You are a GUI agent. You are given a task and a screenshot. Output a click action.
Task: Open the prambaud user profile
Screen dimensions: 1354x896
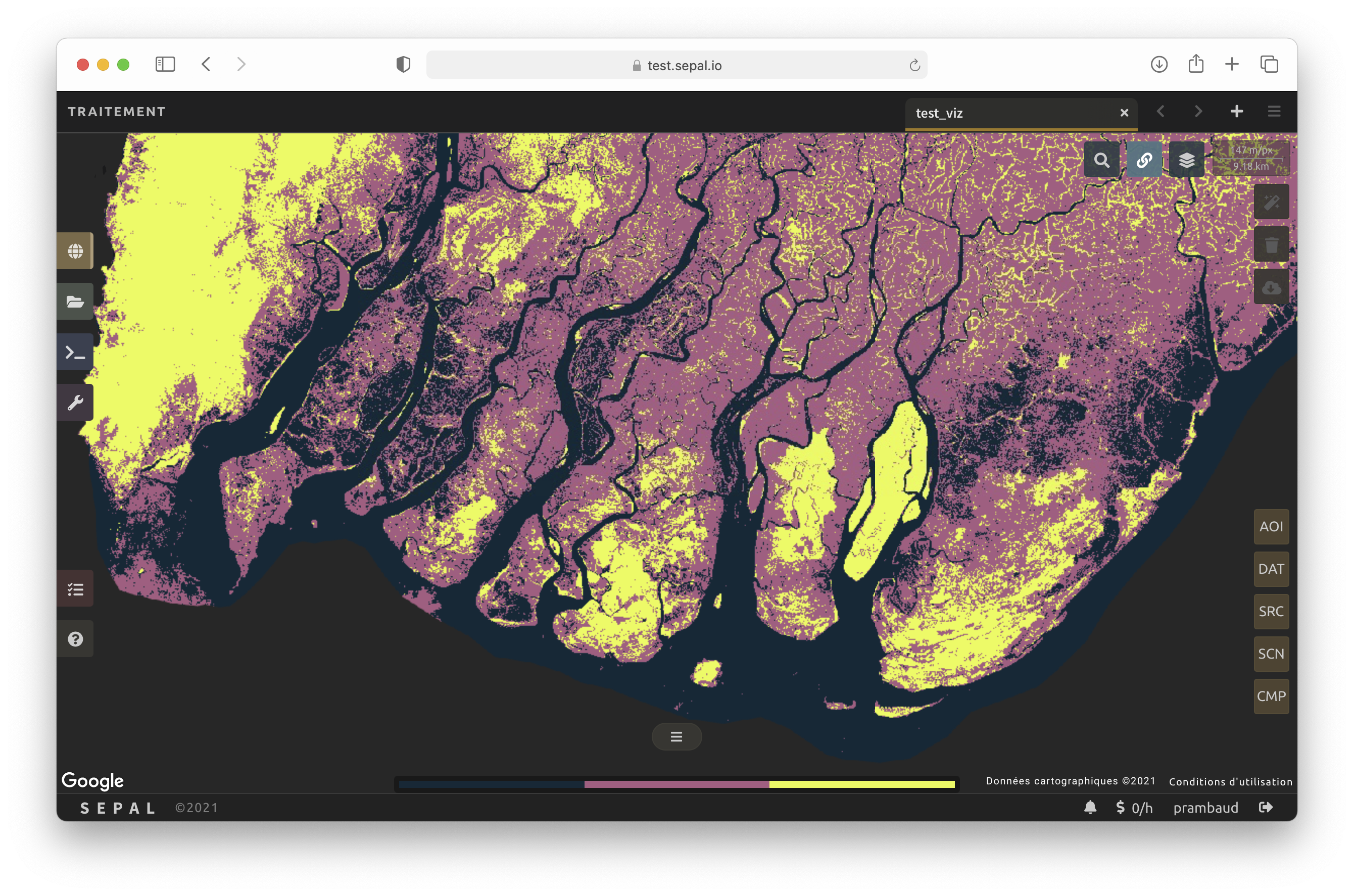coord(1206,808)
